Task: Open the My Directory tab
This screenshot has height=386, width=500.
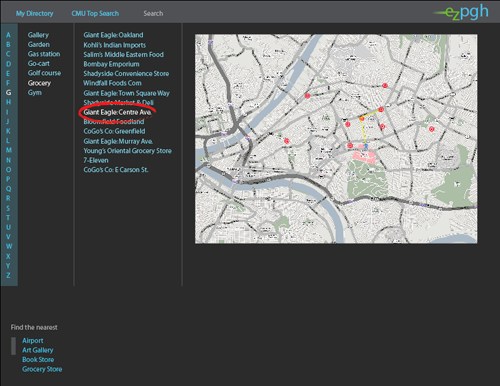Action: (x=35, y=14)
